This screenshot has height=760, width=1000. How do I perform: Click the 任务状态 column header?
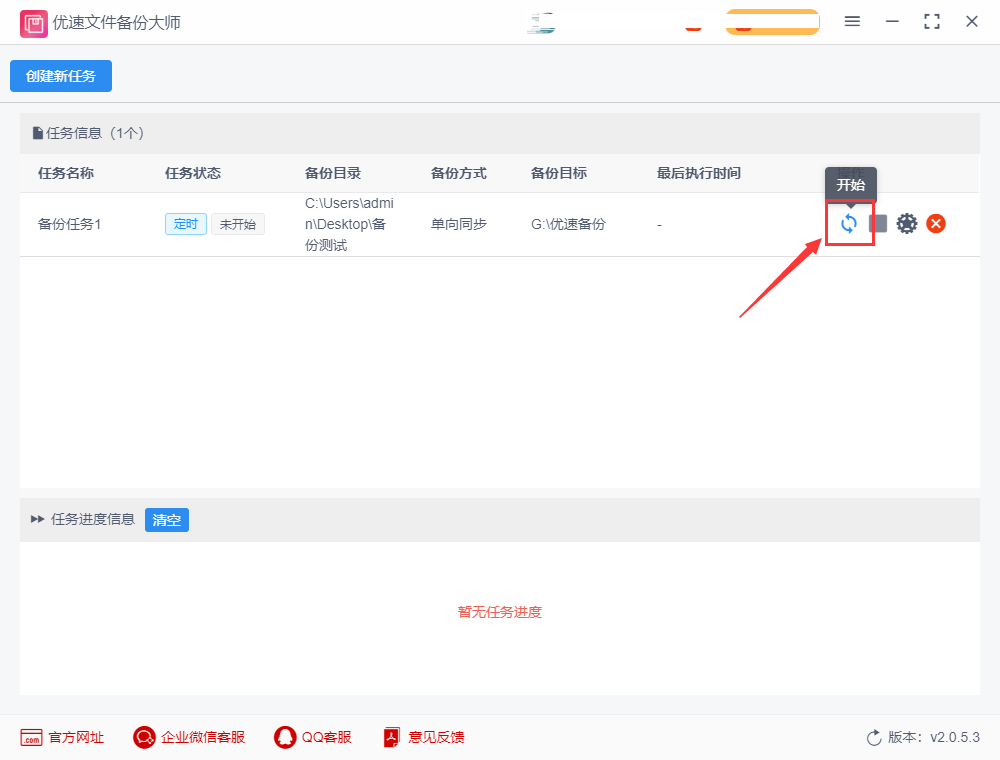coord(193,173)
